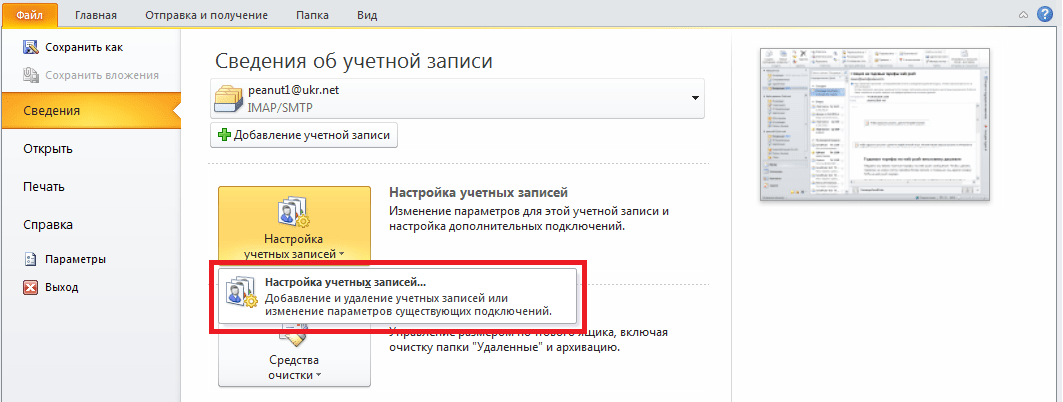Open the Отправка и получение tab
This screenshot has height=402, width=1063.
(205, 15)
